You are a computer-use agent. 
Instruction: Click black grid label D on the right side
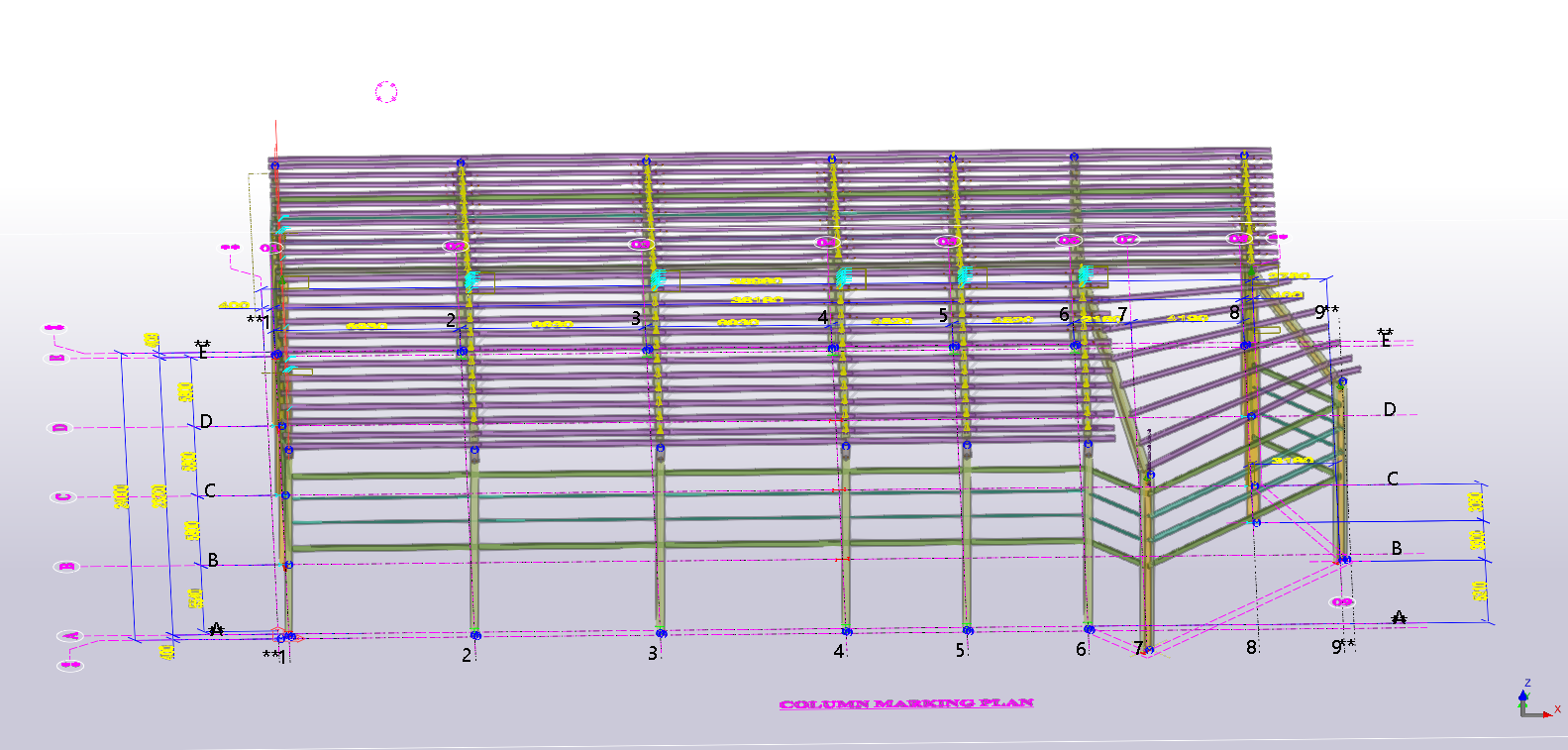pos(1389,410)
